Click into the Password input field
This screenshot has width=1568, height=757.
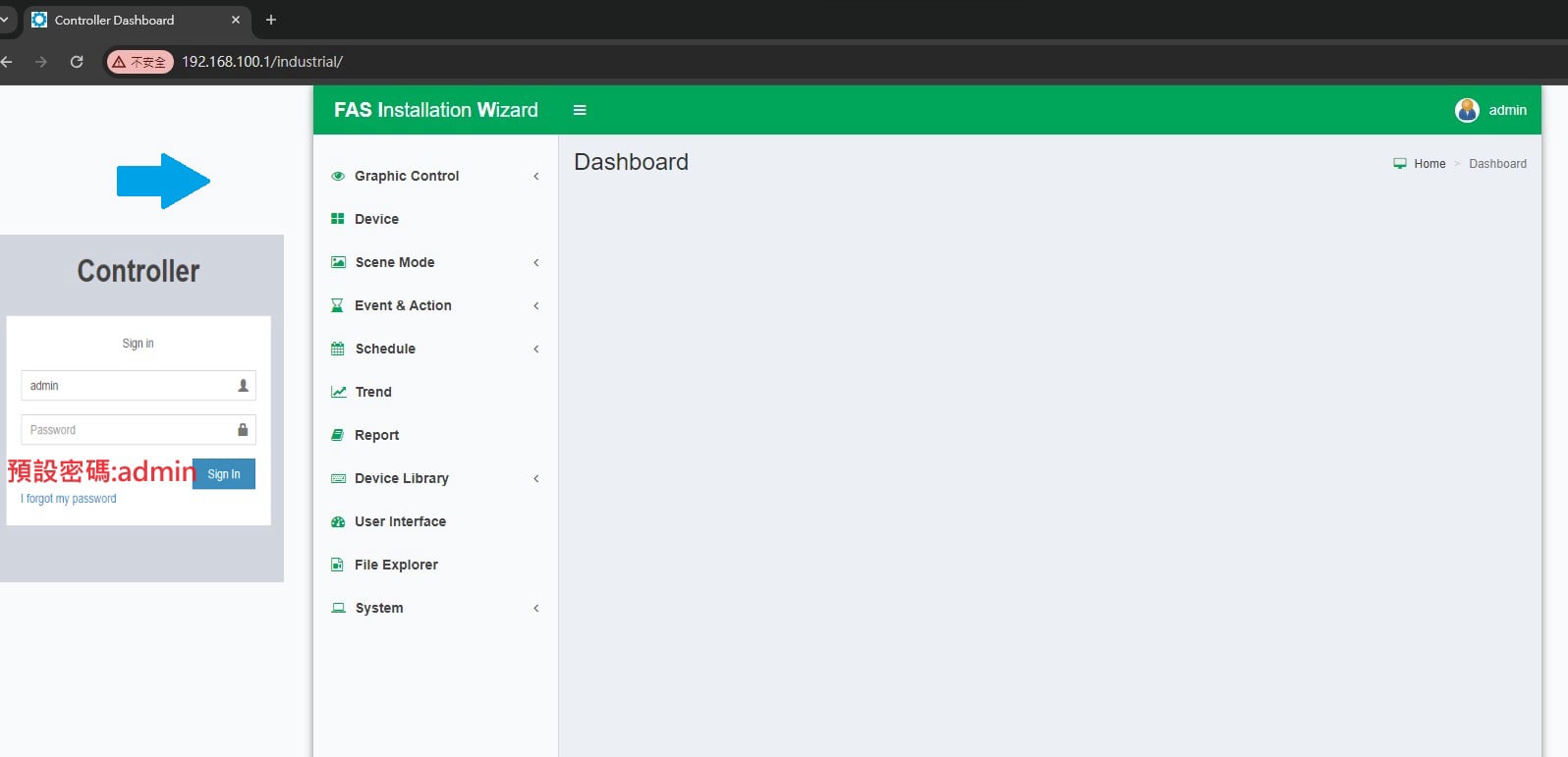tap(128, 430)
